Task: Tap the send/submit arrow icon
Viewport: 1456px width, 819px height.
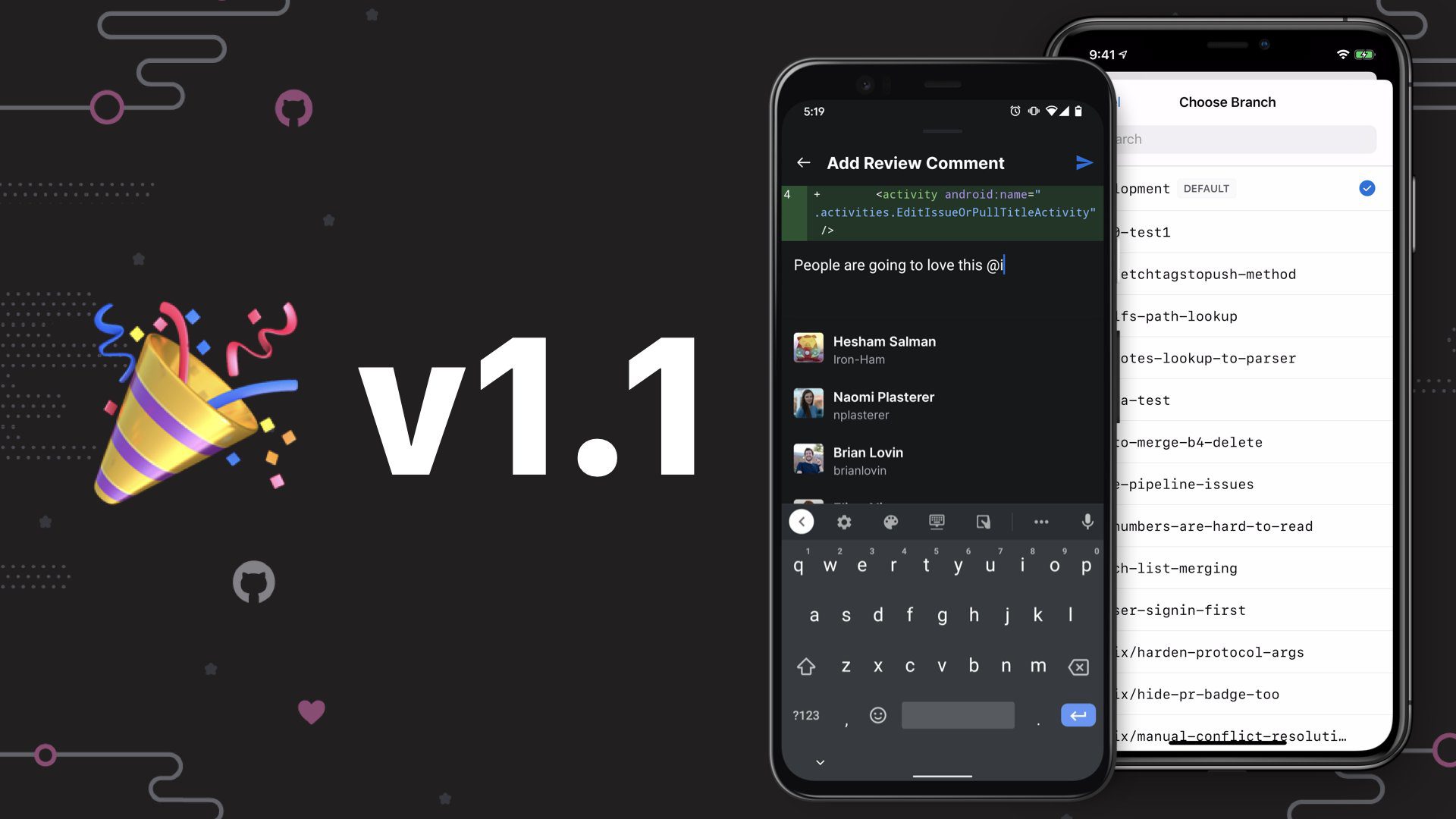Action: click(x=1083, y=162)
